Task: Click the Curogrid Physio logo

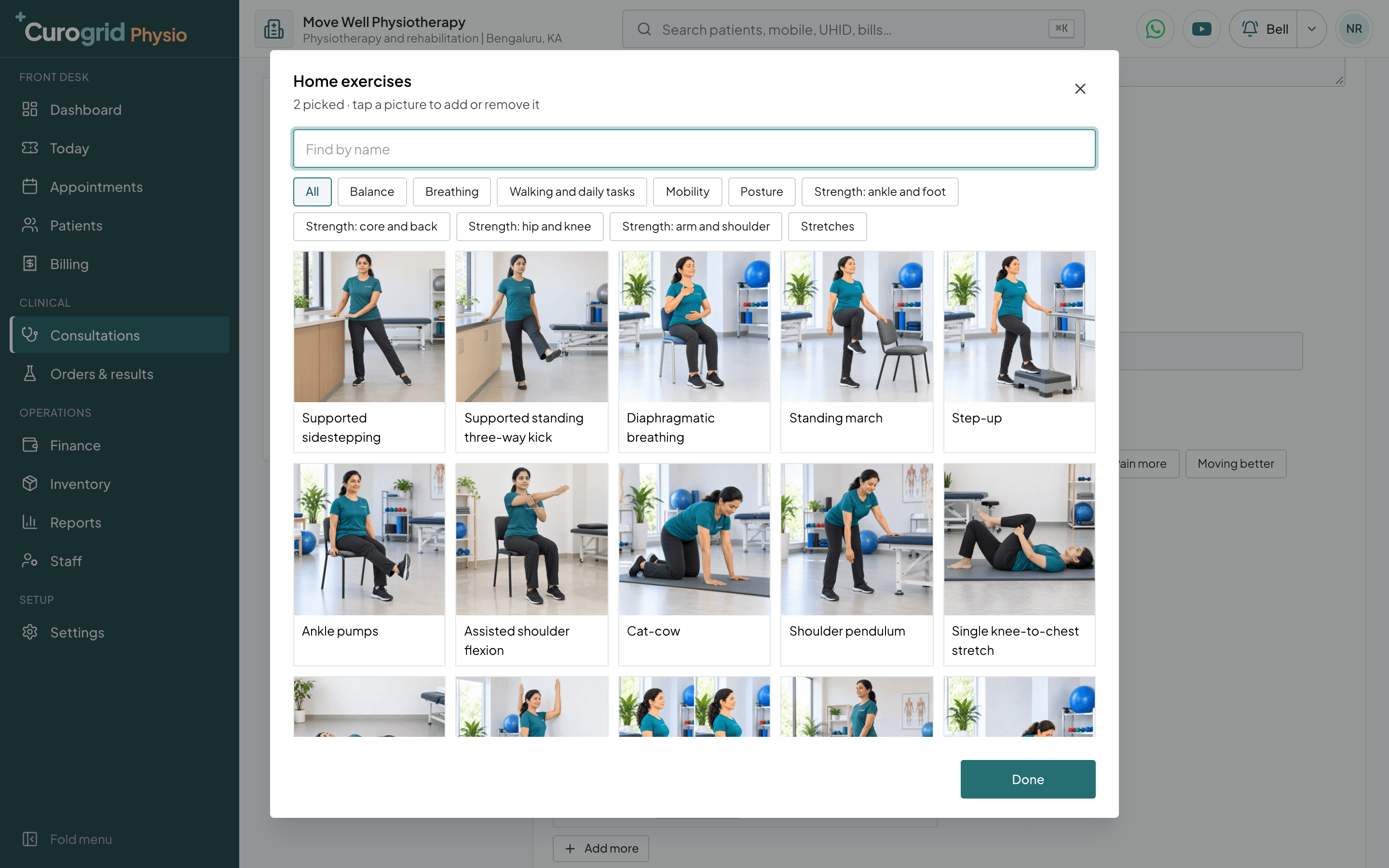Action: [x=101, y=30]
